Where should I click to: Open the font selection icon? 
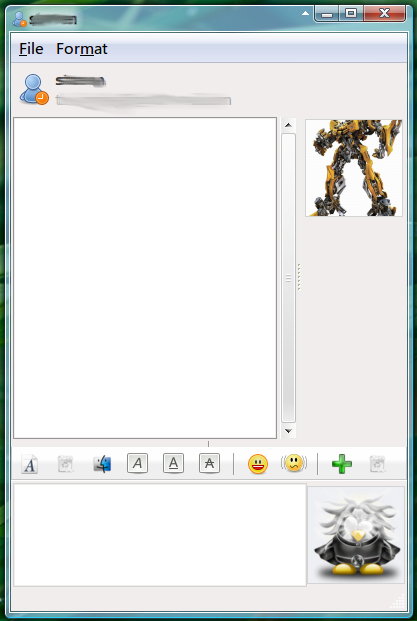click(x=30, y=464)
